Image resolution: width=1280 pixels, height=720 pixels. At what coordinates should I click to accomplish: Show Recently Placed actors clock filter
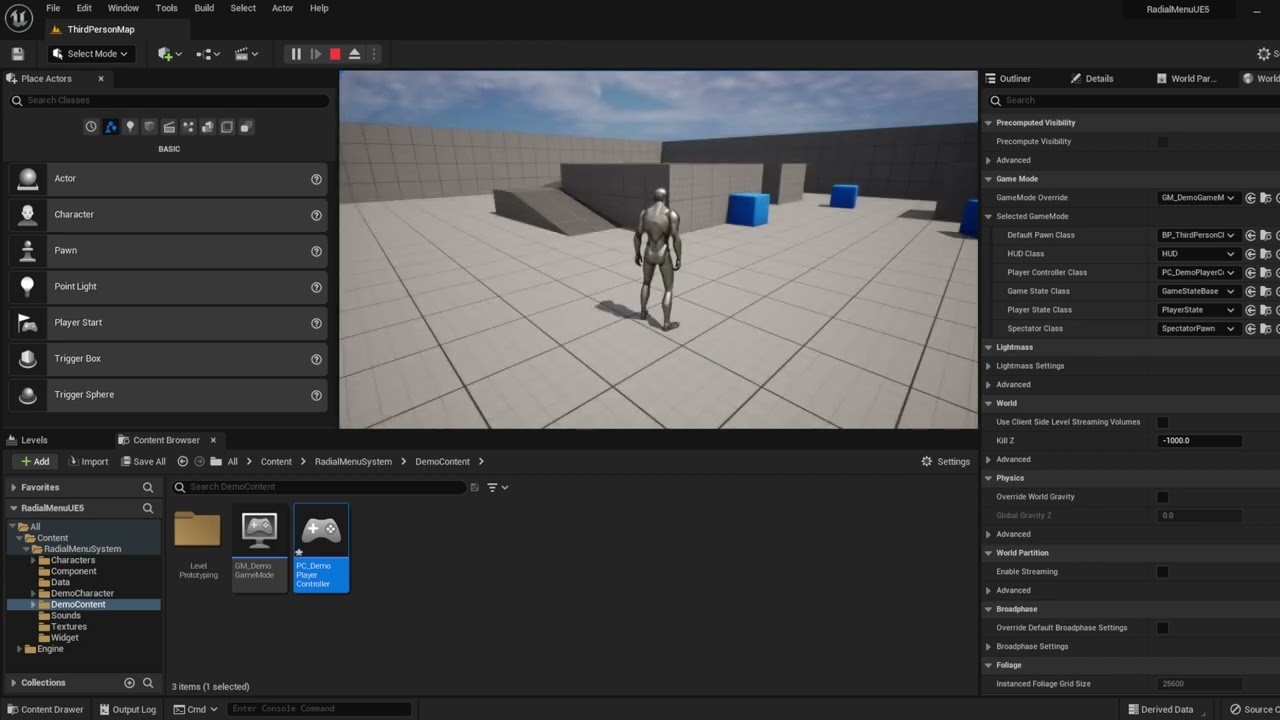[91, 127]
